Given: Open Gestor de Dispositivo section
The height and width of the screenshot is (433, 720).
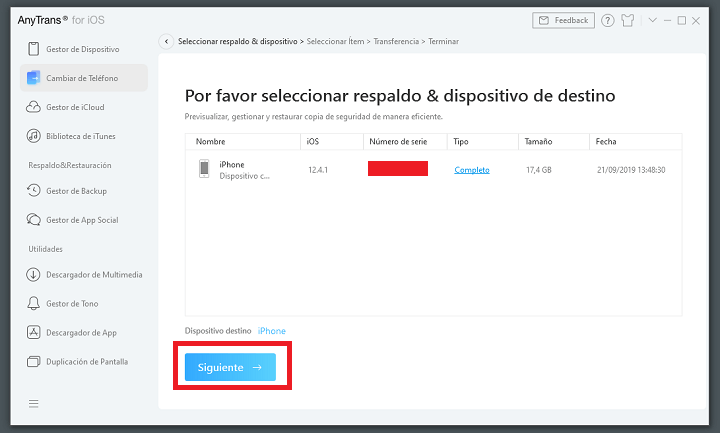Looking at the screenshot, I should pyautogui.click(x=84, y=49).
